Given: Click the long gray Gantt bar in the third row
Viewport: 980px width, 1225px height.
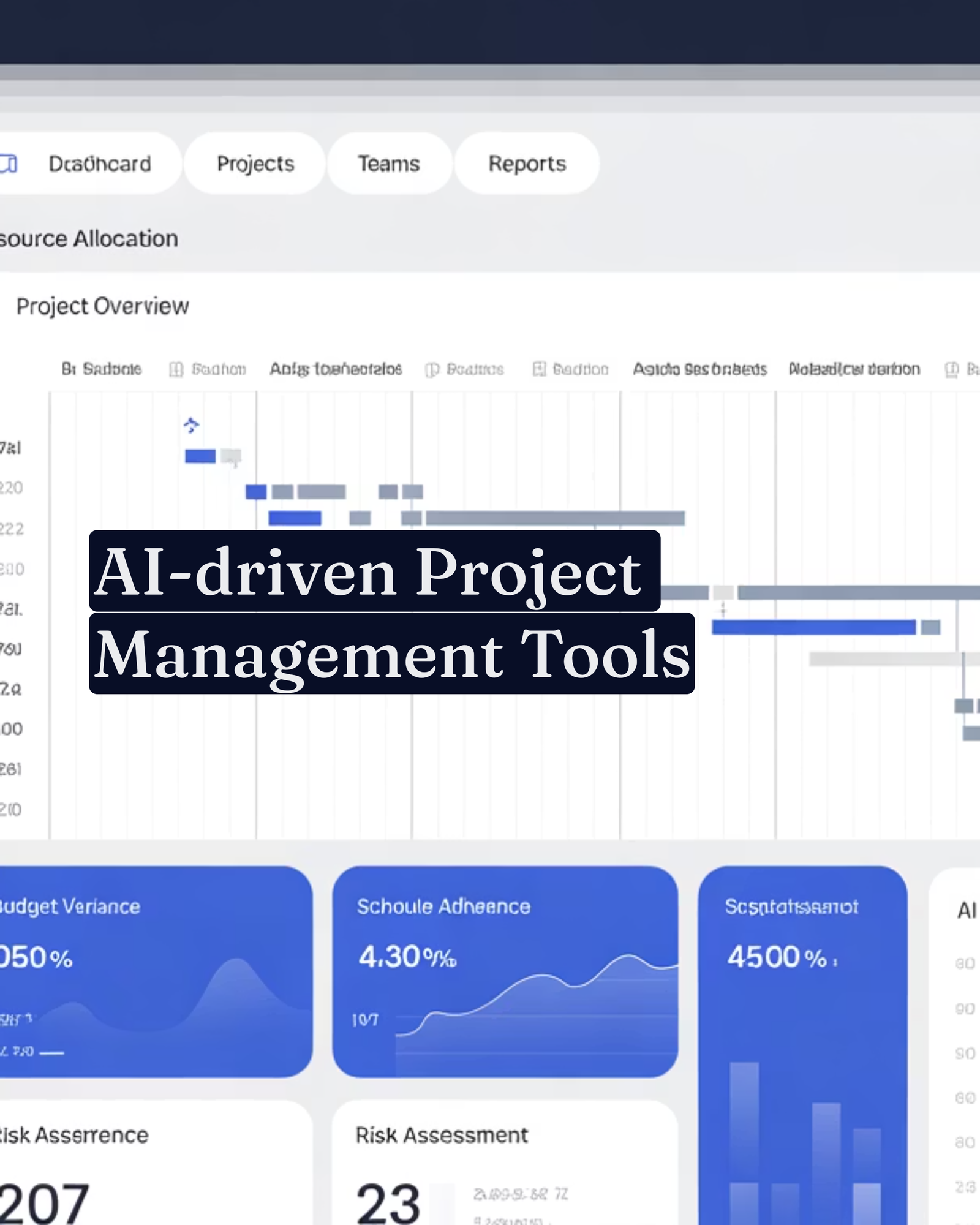Looking at the screenshot, I should [555, 518].
